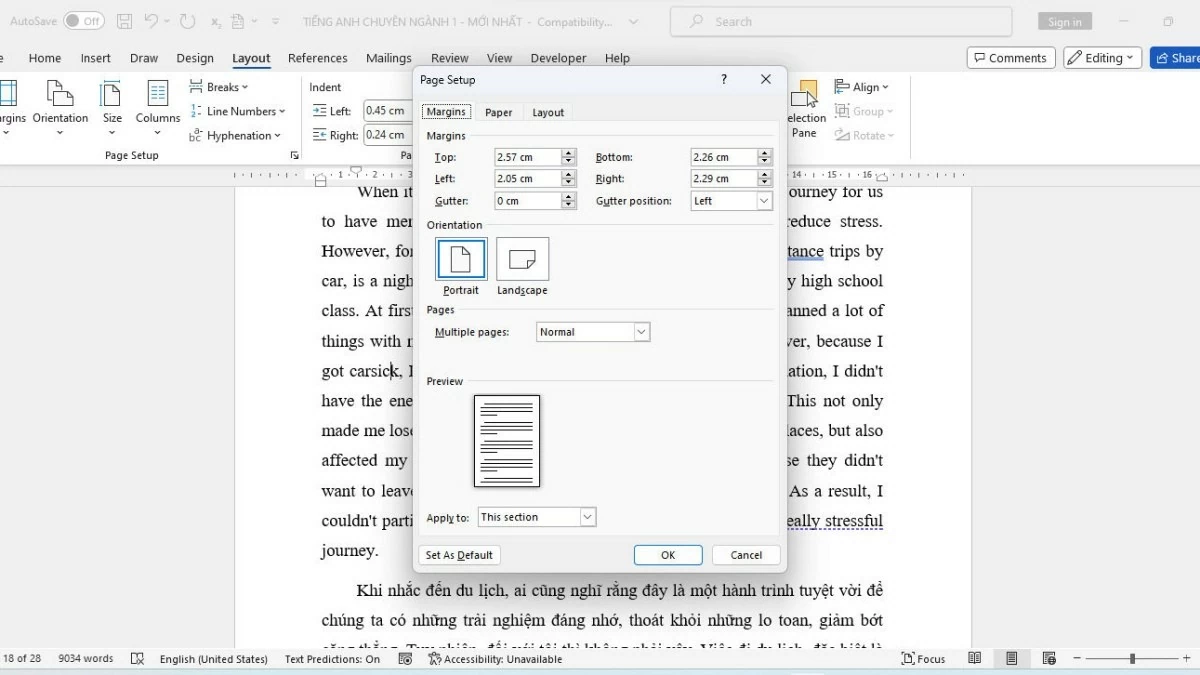Open the References ribbon tab
Image resolution: width=1200 pixels, height=675 pixels.
point(317,58)
